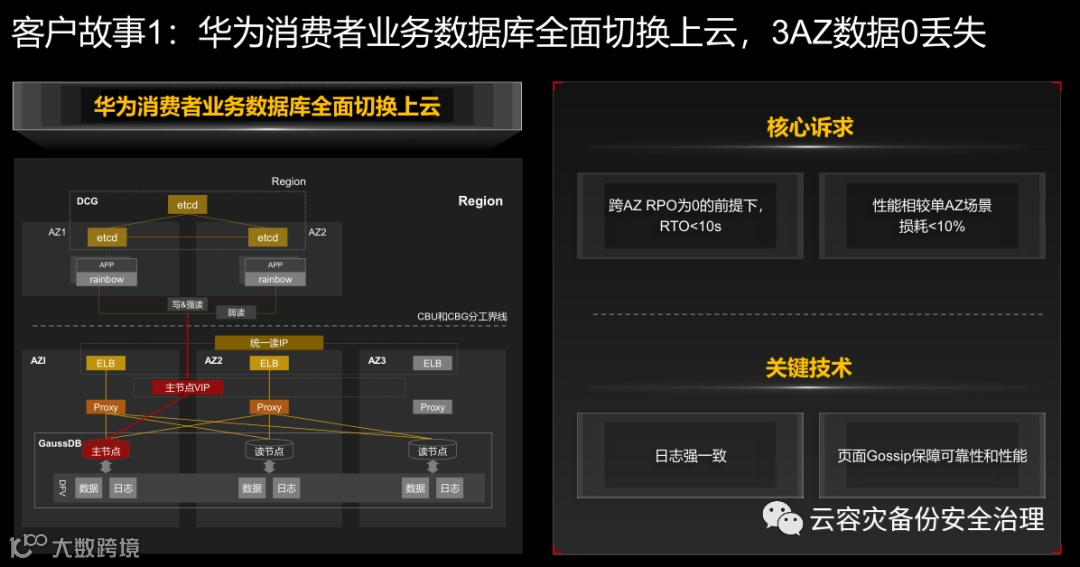This screenshot has width=1080, height=567.
Task: Select the 日志强一致 card
Action: (690, 455)
